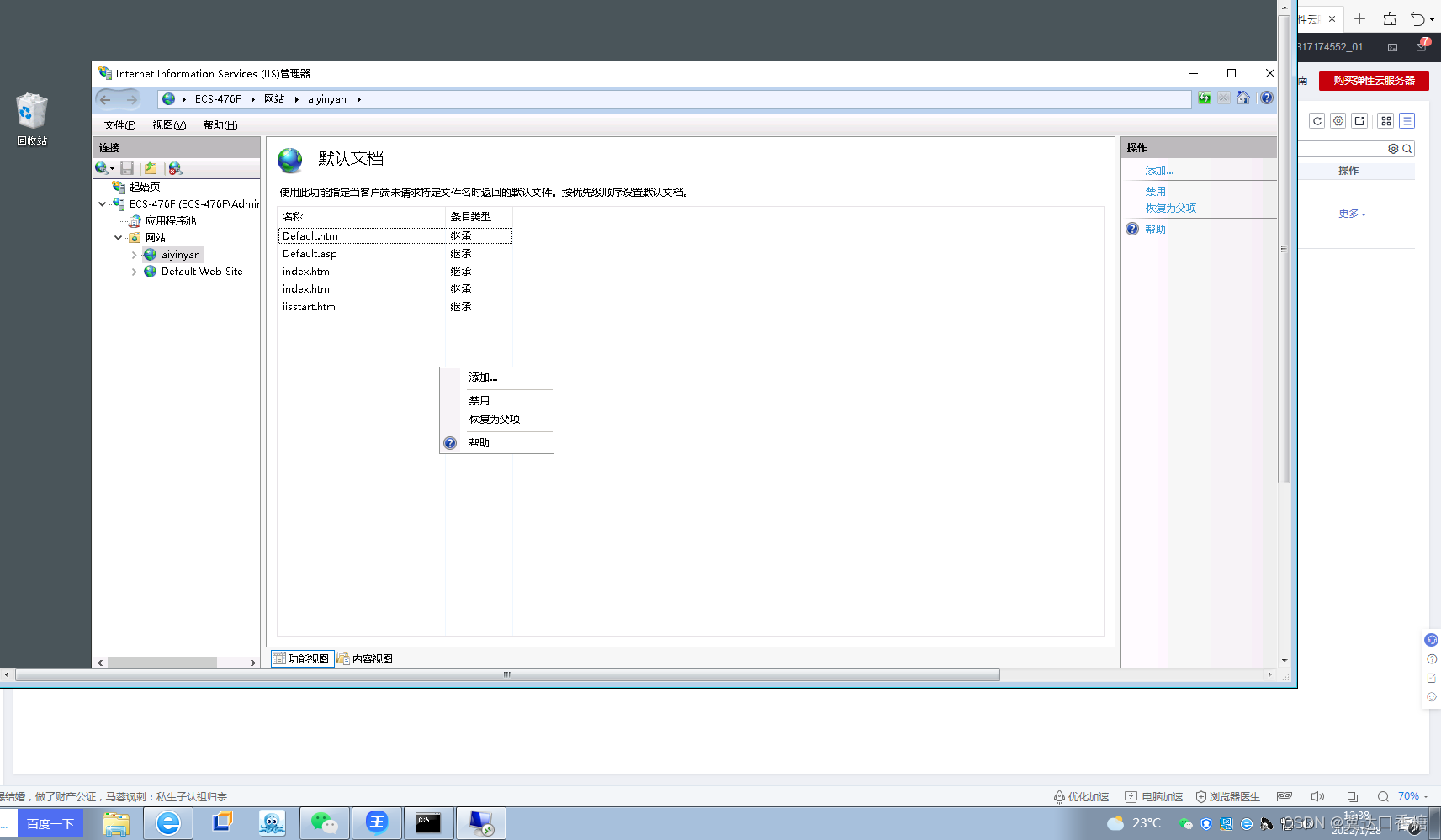Click the Home icon in IIS address bar

click(1243, 98)
